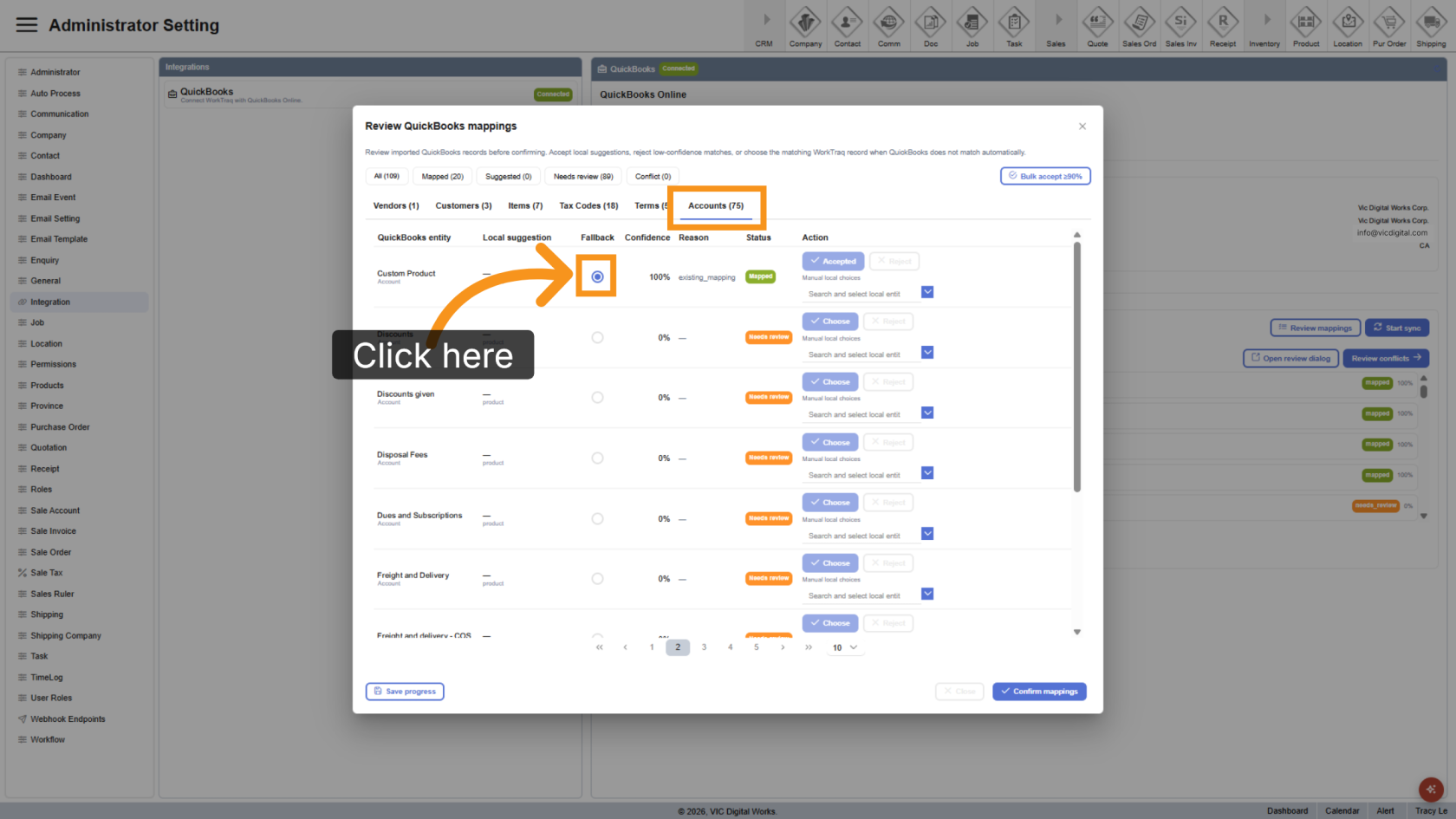Click Bulk accept ≥90% button
Screen dimensions: 1456x819
1045,176
